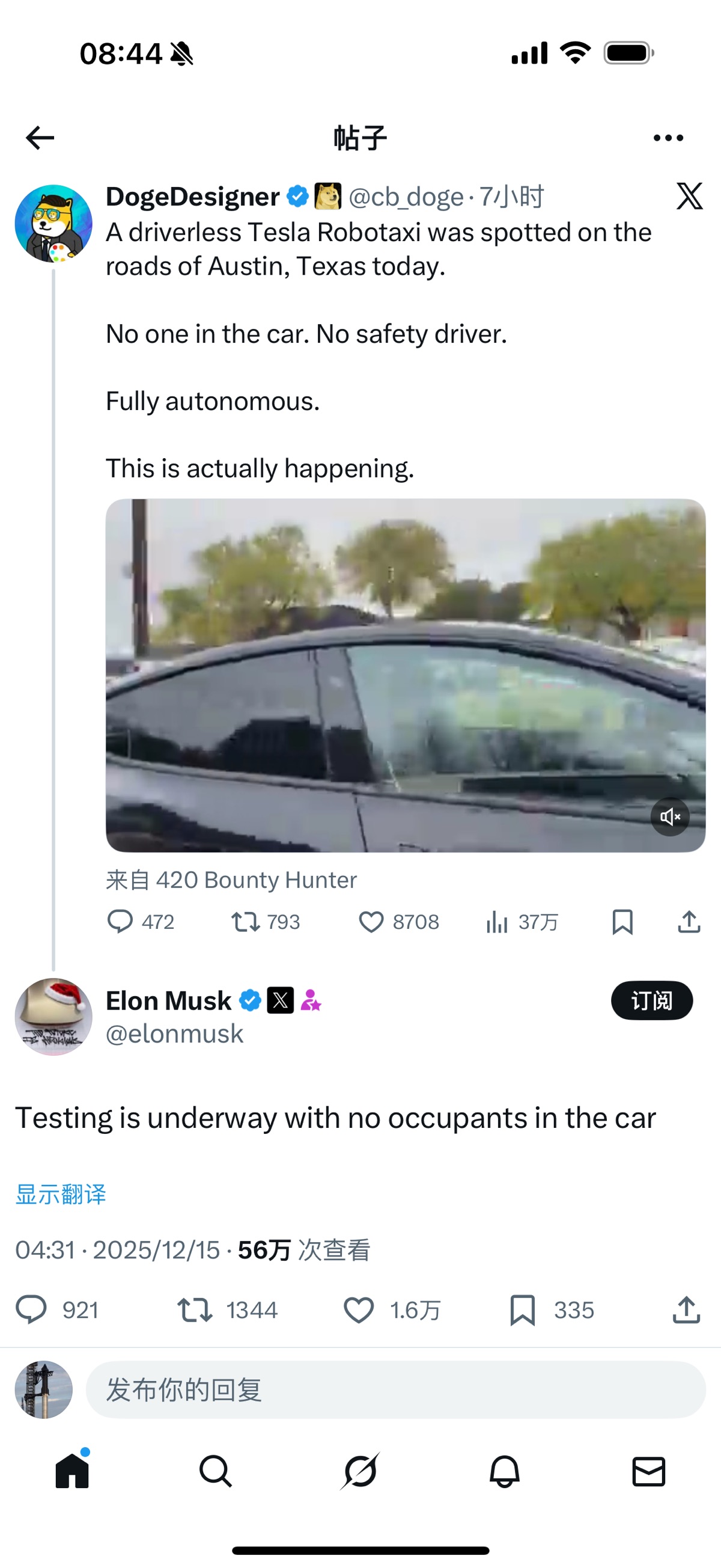721x1568 pixels.
Task: Go to the Home tab
Action: coord(73,1471)
